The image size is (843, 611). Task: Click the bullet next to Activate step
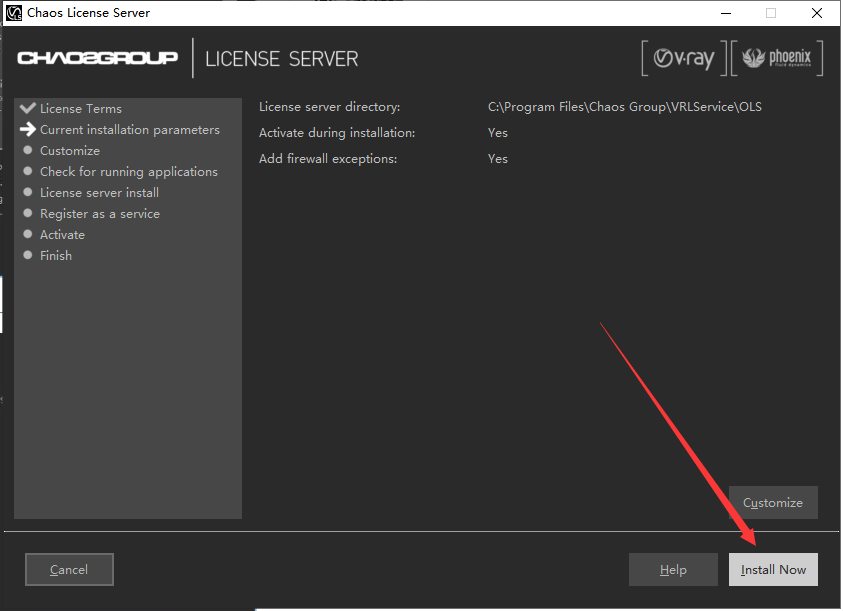(x=28, y=235)
